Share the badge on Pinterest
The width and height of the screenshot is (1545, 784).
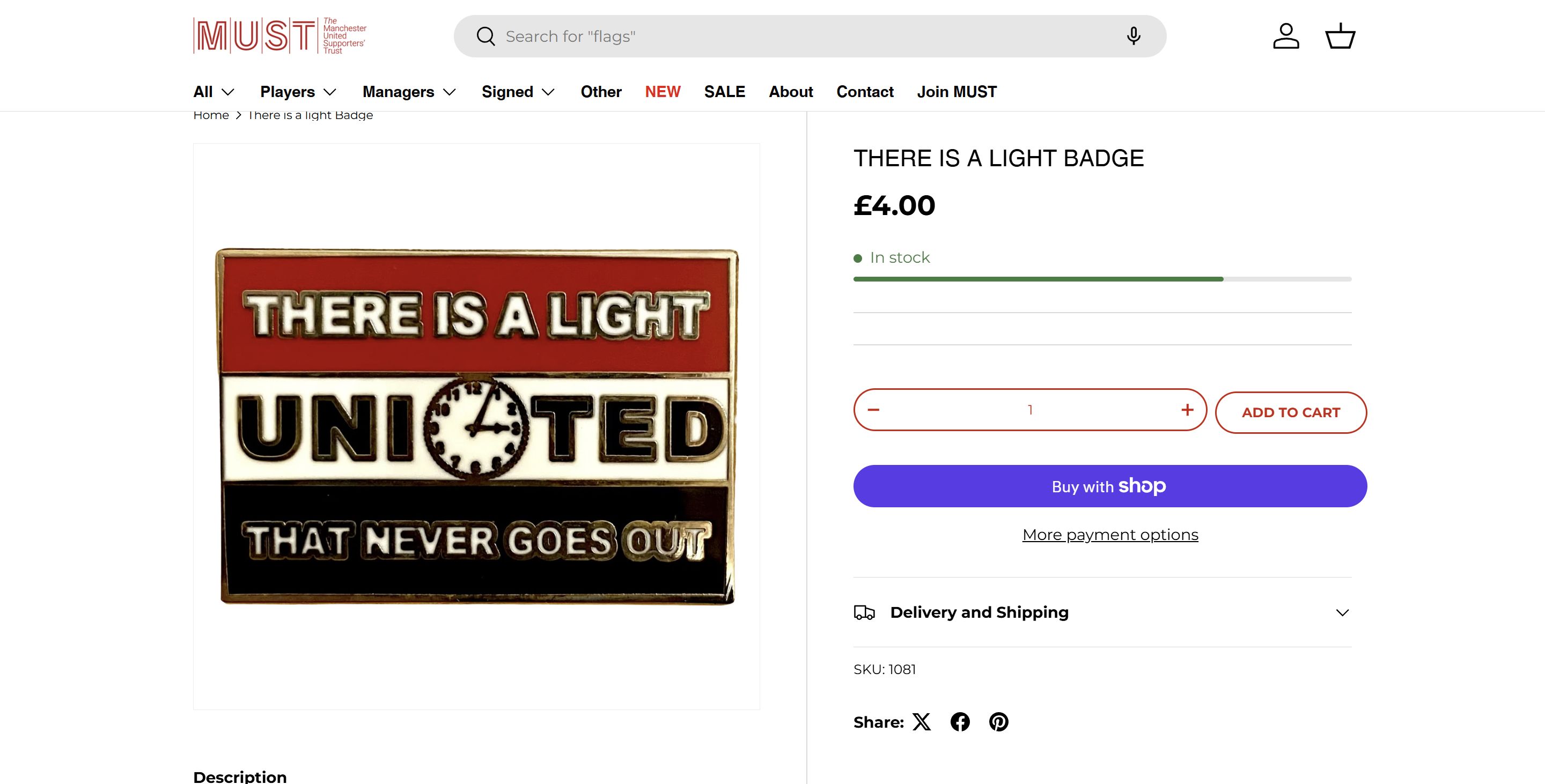[998, 722]
